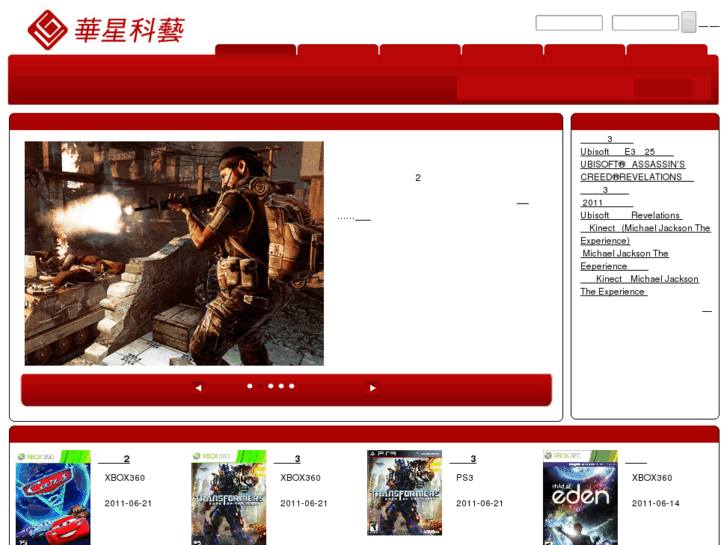The image size is (727, 545).
Task: Open the 'Ubisoft Revelations' news link
Action: [631, 215]
